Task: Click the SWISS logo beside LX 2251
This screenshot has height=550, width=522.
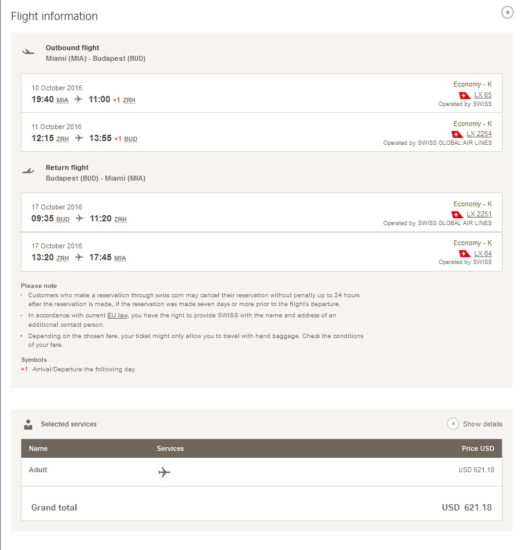Action: coord(457,215)
